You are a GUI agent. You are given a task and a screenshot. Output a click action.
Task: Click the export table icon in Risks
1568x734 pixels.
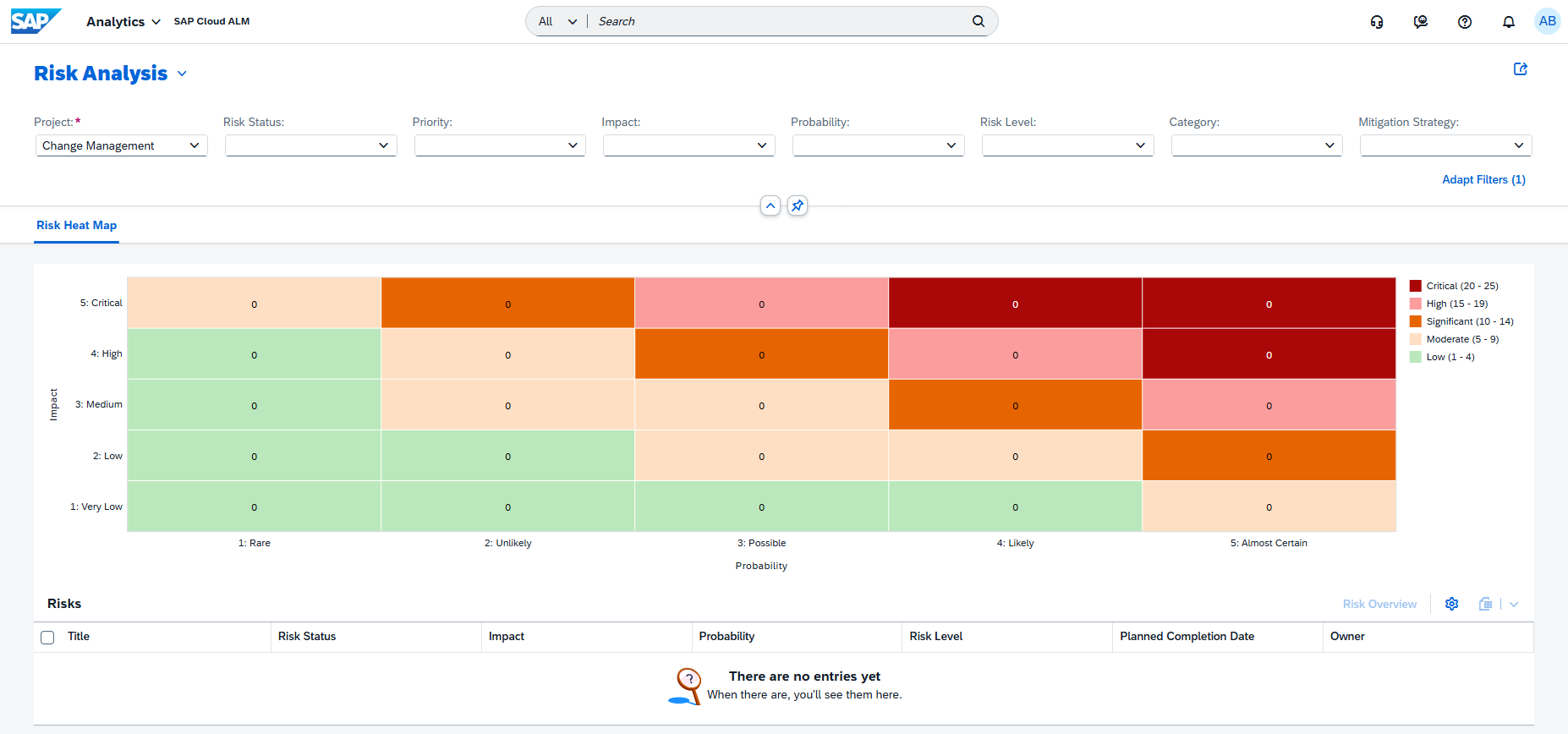click(x=1485, y=604)
